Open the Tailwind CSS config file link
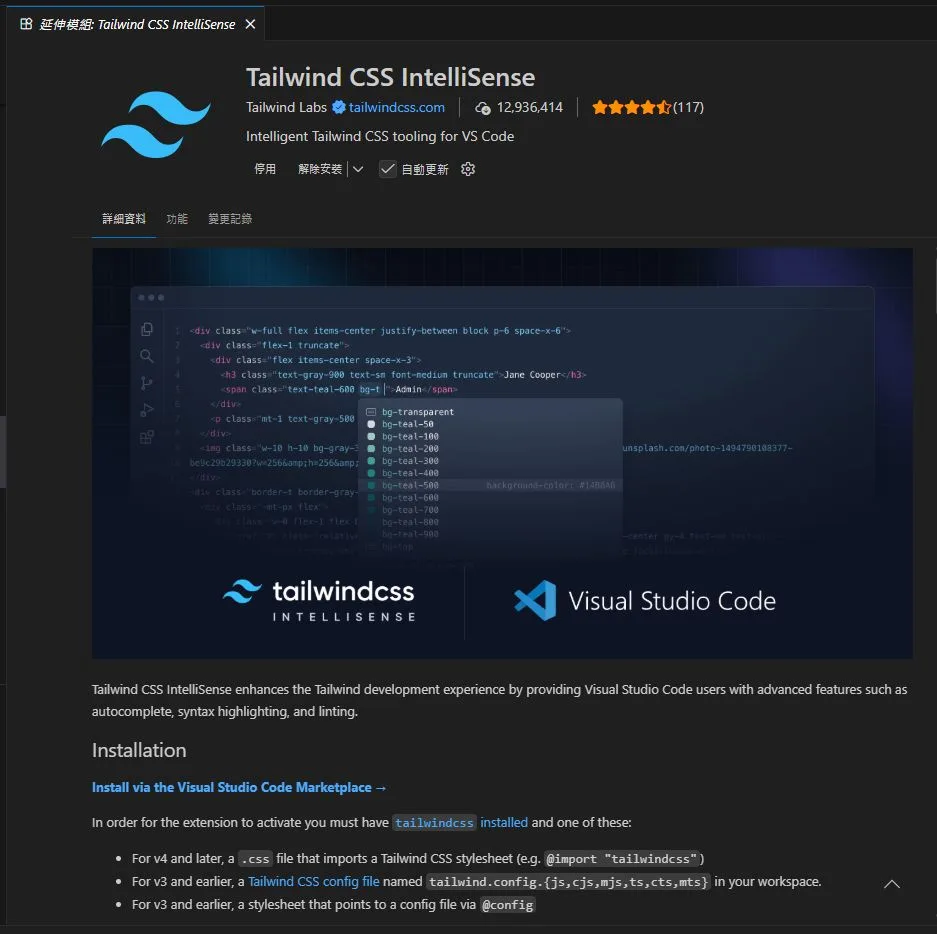 point(314,881)
